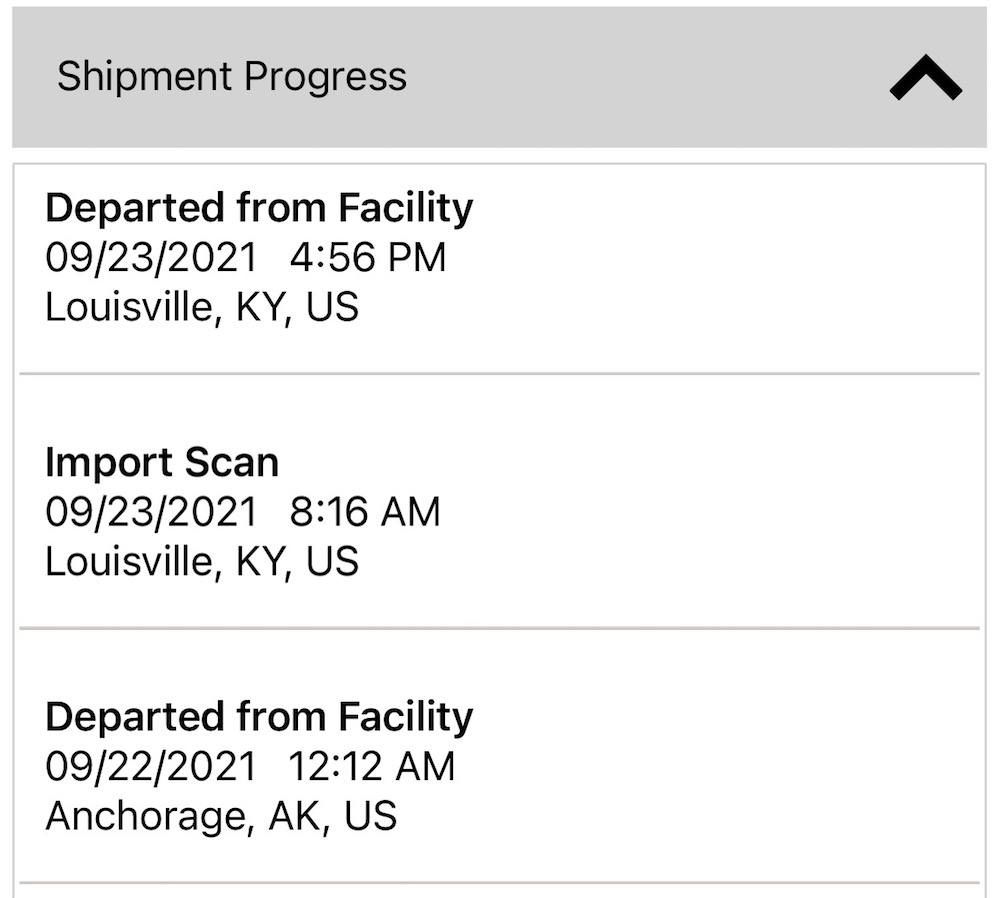This screenshot has width=1000, height=898.
Task: Click divider line below Anchorage entry
Action: [500, 883]
